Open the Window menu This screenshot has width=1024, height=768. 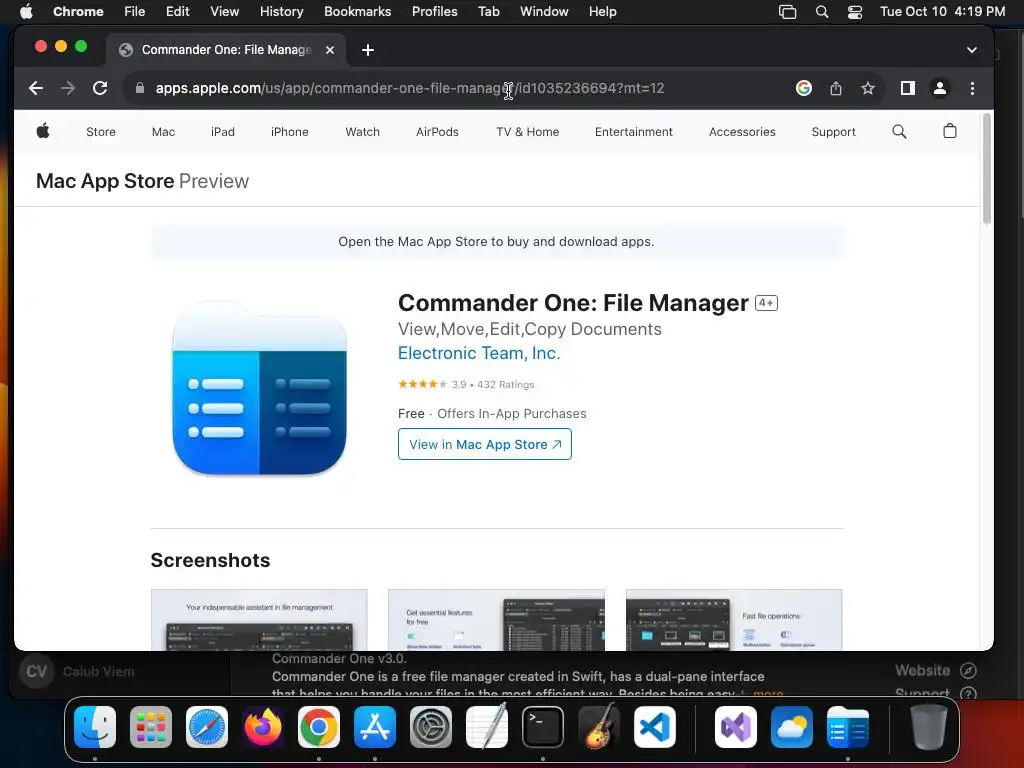click(544, 12)
